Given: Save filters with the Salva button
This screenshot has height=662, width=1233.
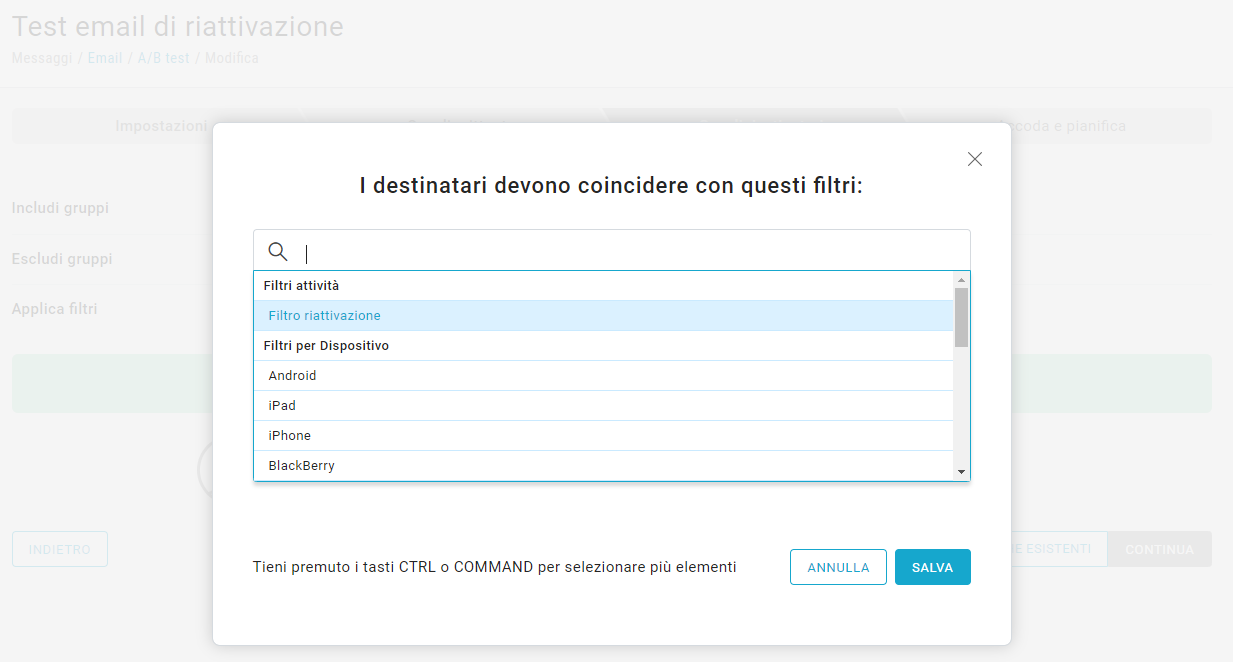Looking at the screenshot, I should coord(932,567).
